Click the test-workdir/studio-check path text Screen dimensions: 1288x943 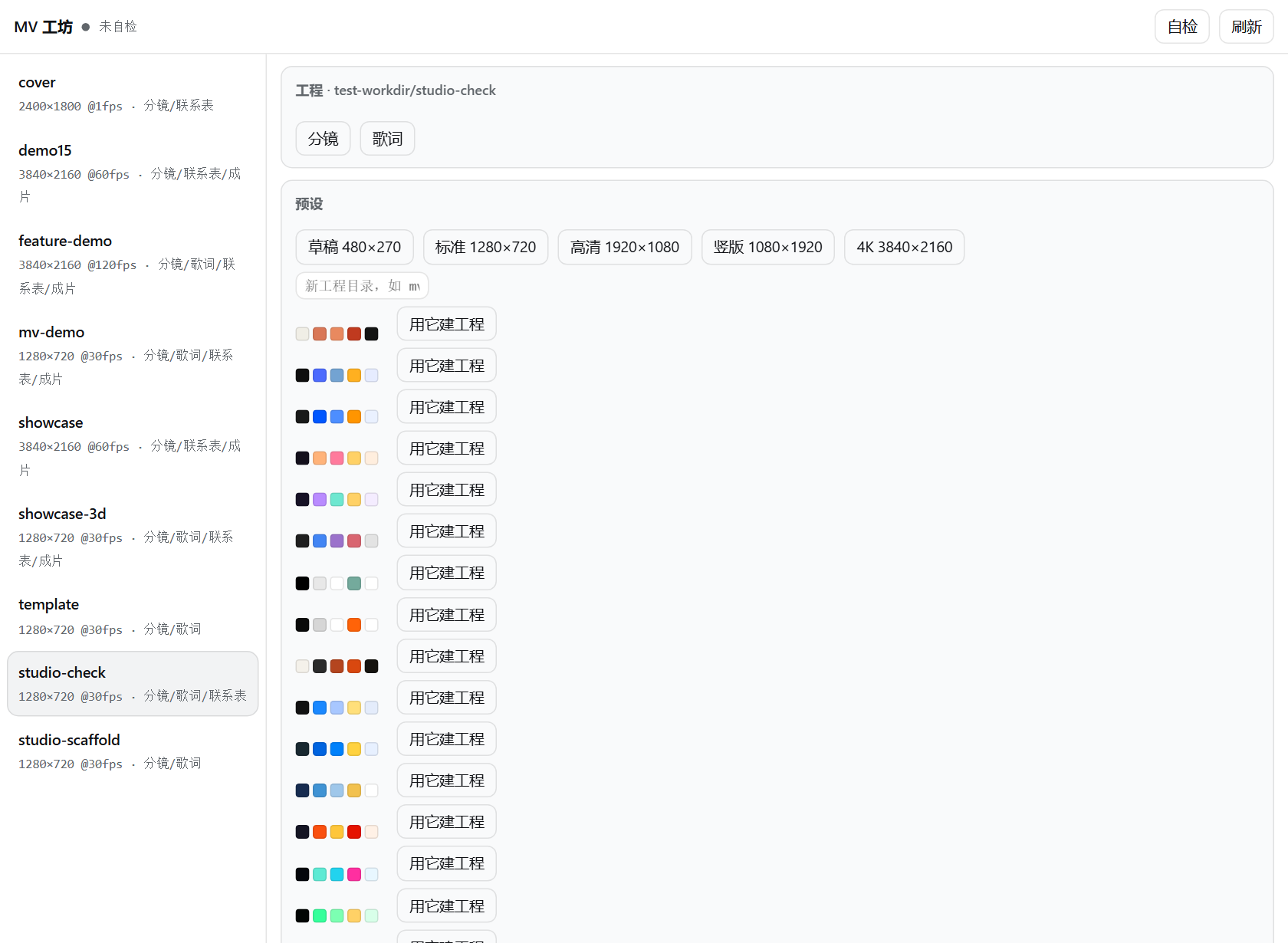pyautogui.click(x=415, y=90)
